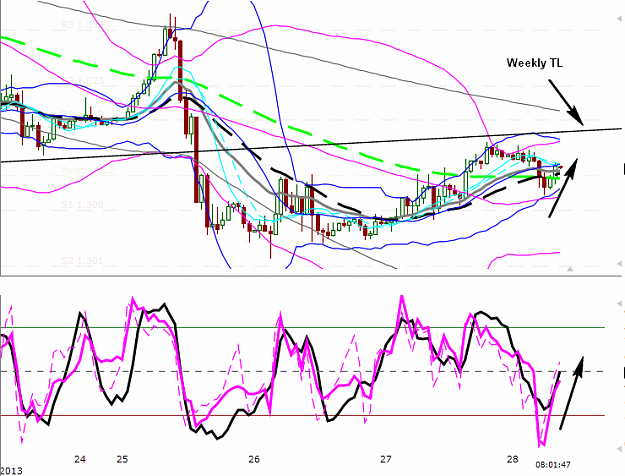The height and width of the screenshot is (476, 625).
Task: Click the 'S1 1.308' support level label
Action: point(82,205)
